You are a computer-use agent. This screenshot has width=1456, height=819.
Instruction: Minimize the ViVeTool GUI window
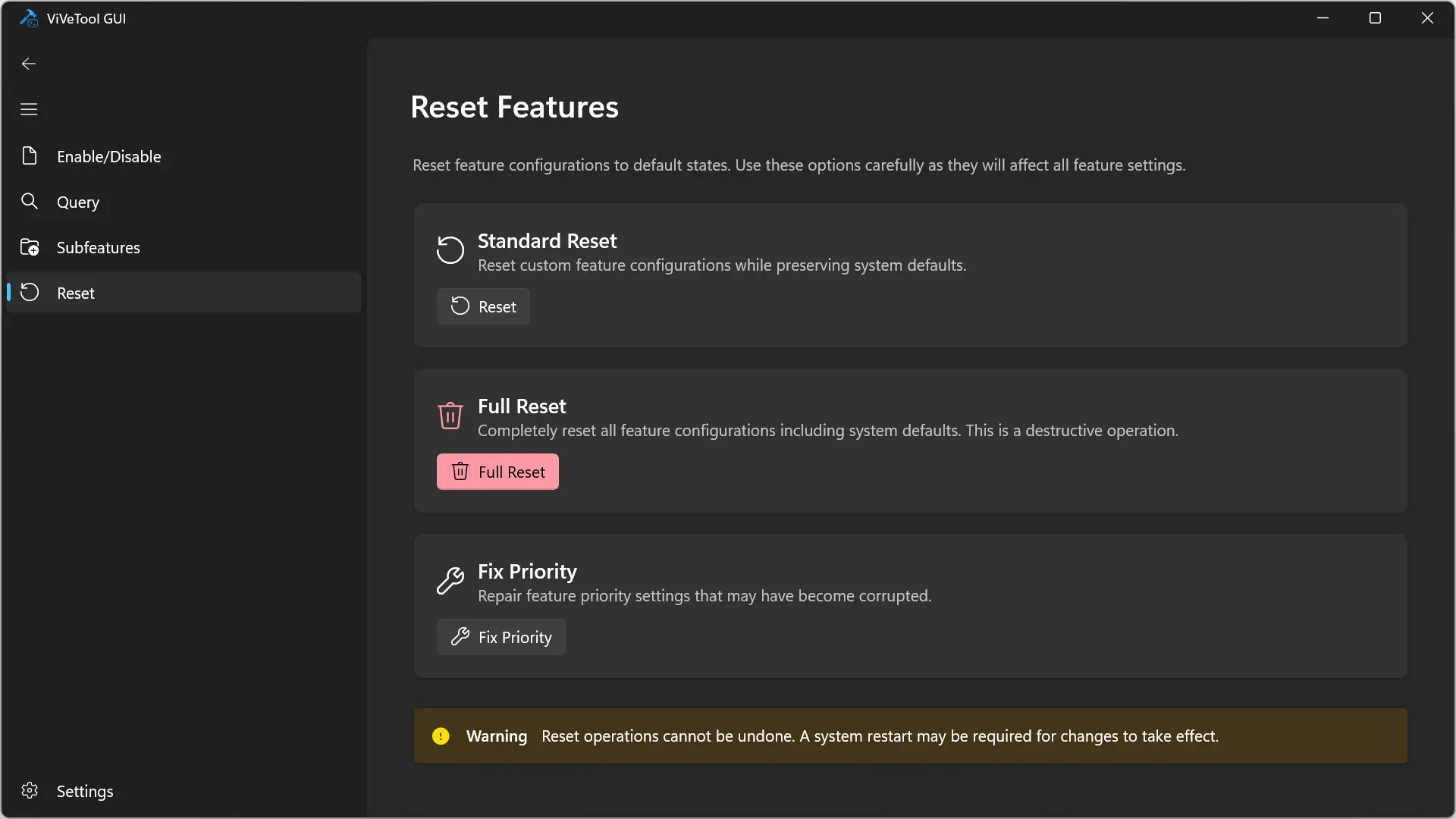(x=1323, y=18)
